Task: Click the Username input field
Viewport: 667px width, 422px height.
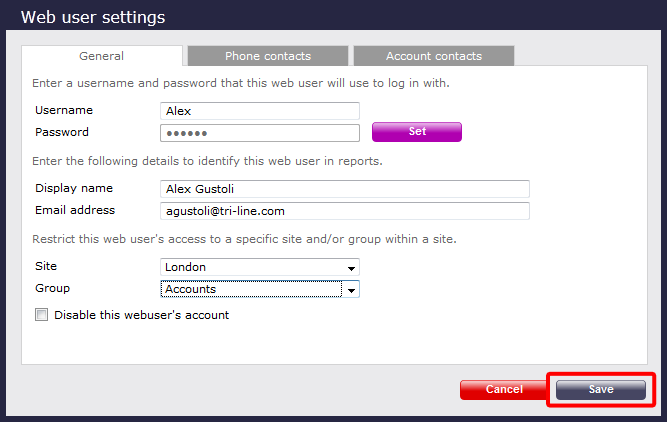Action: coord(260,111)
